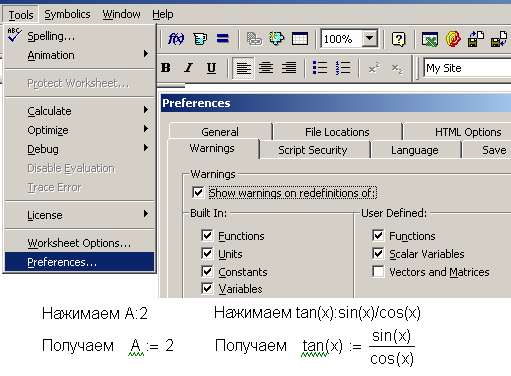
Task: Click the tan(x) := sin(x)/cos(x) definition
Action: point(358,347)
